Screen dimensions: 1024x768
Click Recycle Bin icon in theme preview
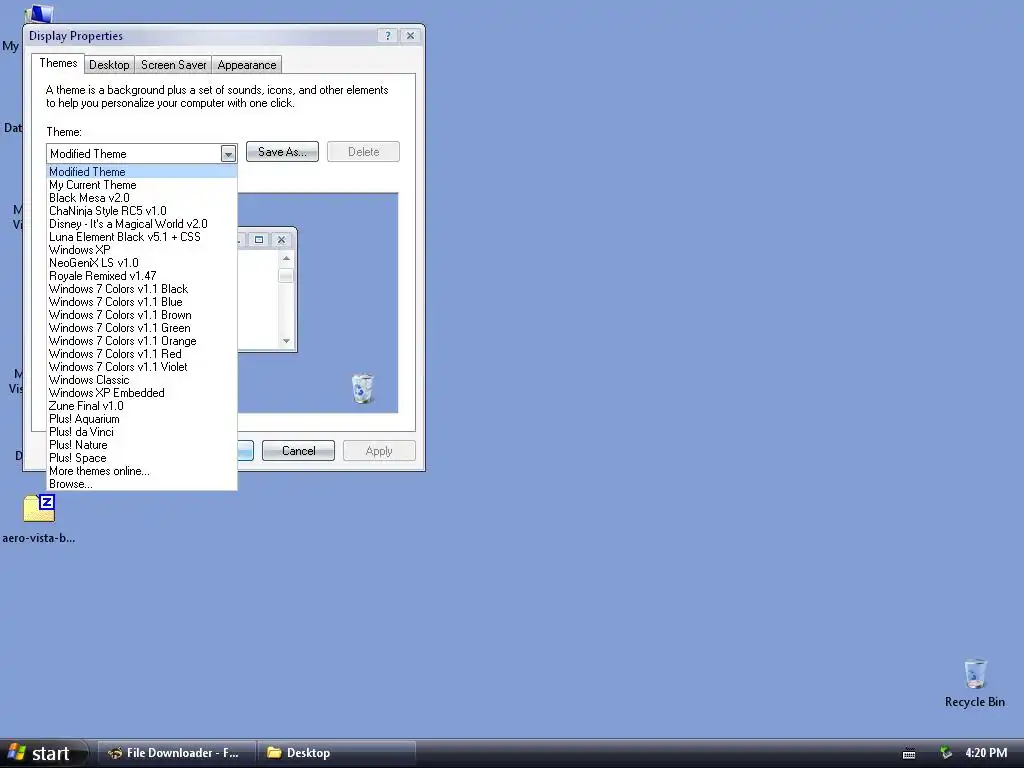coord(362,389)
